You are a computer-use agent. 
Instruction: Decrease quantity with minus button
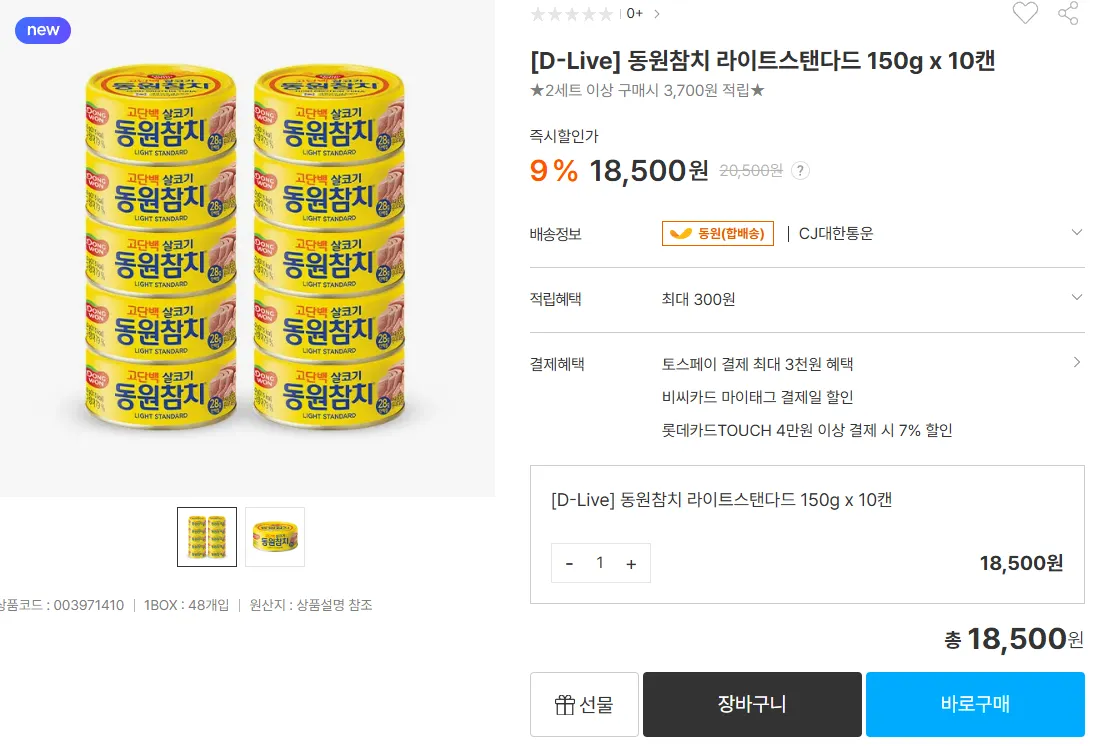[x=569, y=563]
